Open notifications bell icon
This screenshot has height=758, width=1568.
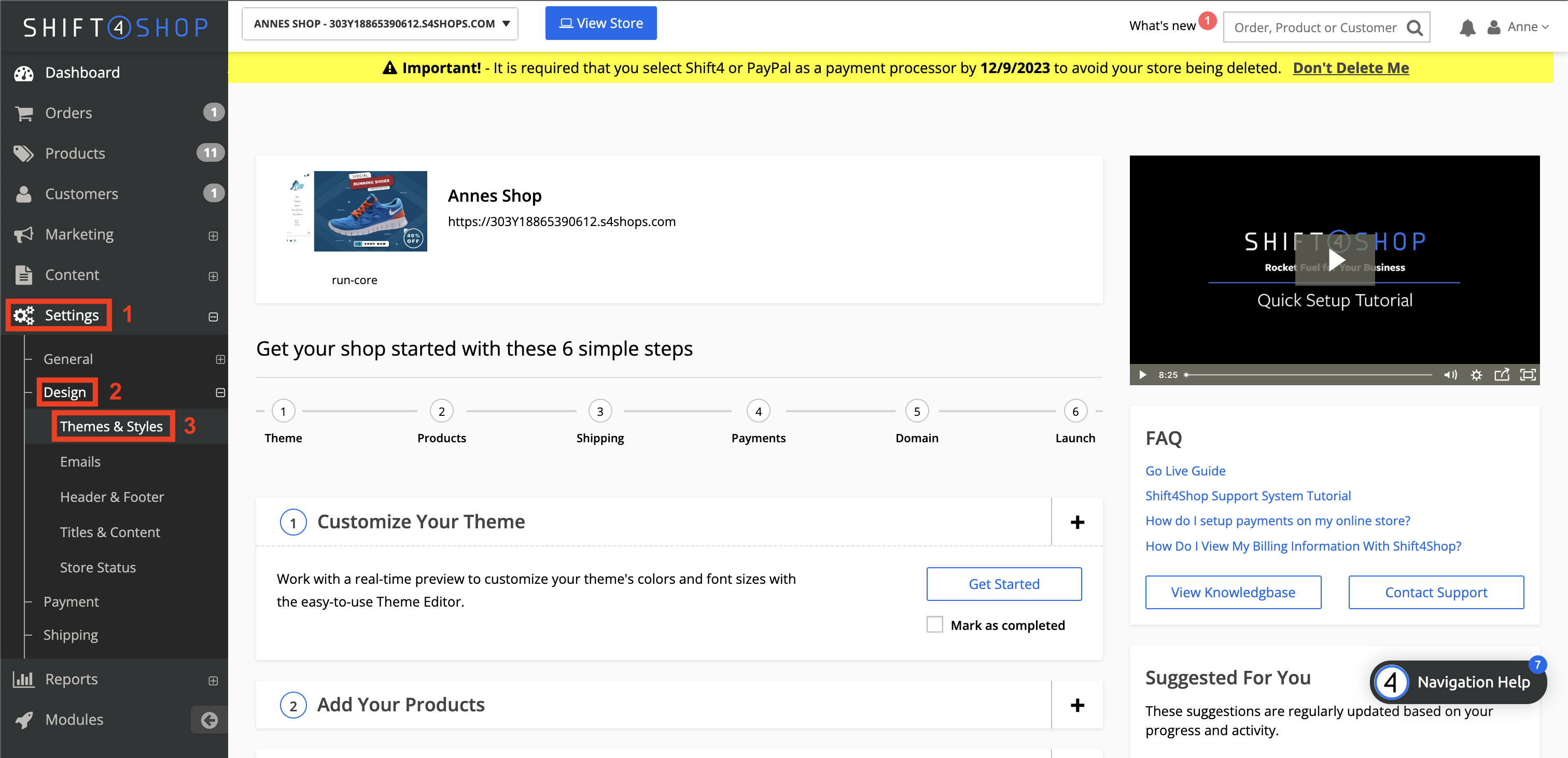pyautogui.click(x=1467, y=27)
